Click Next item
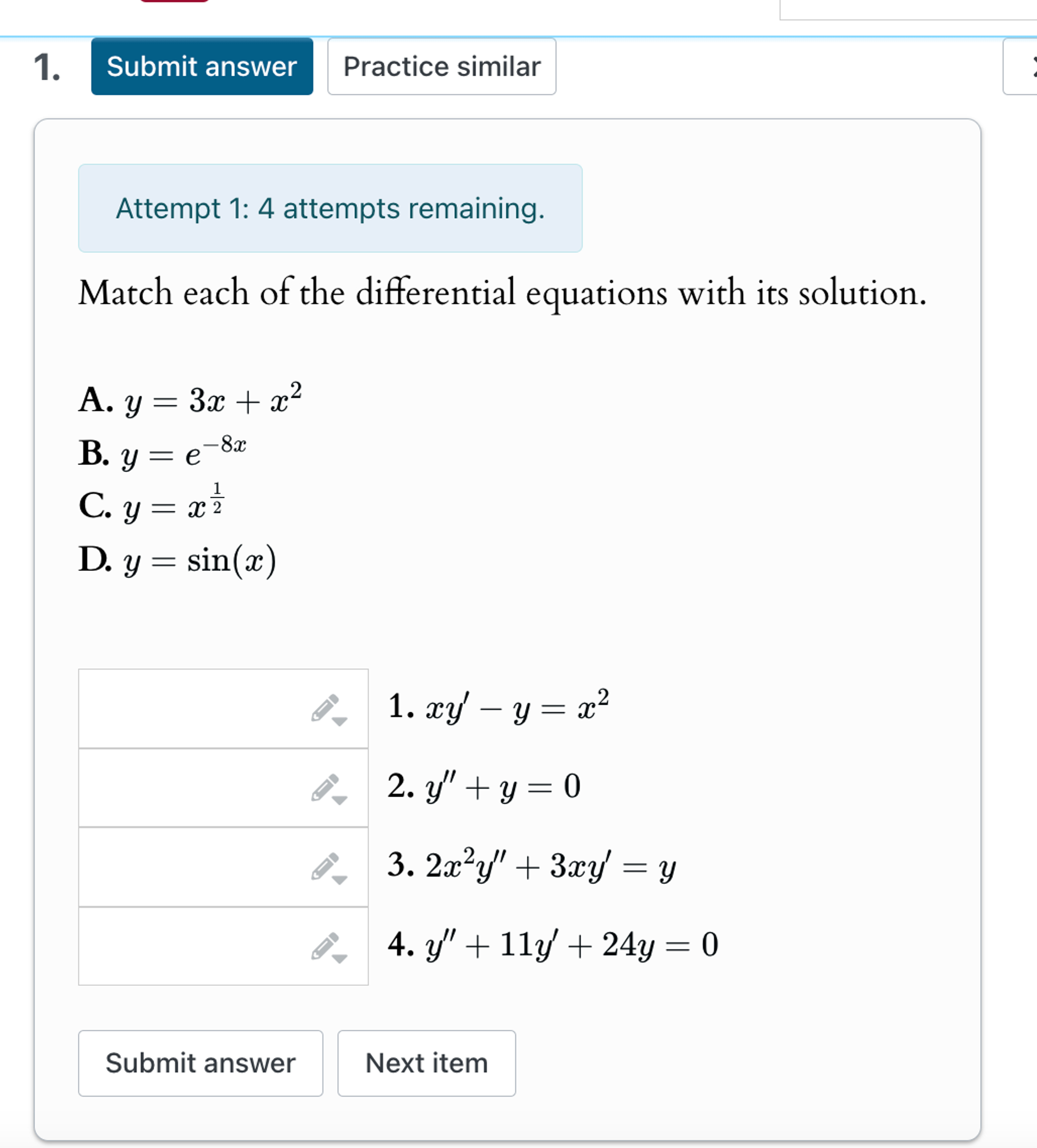The height and width of the screenshot is (1148, 1037). [x=426, y=1063]
